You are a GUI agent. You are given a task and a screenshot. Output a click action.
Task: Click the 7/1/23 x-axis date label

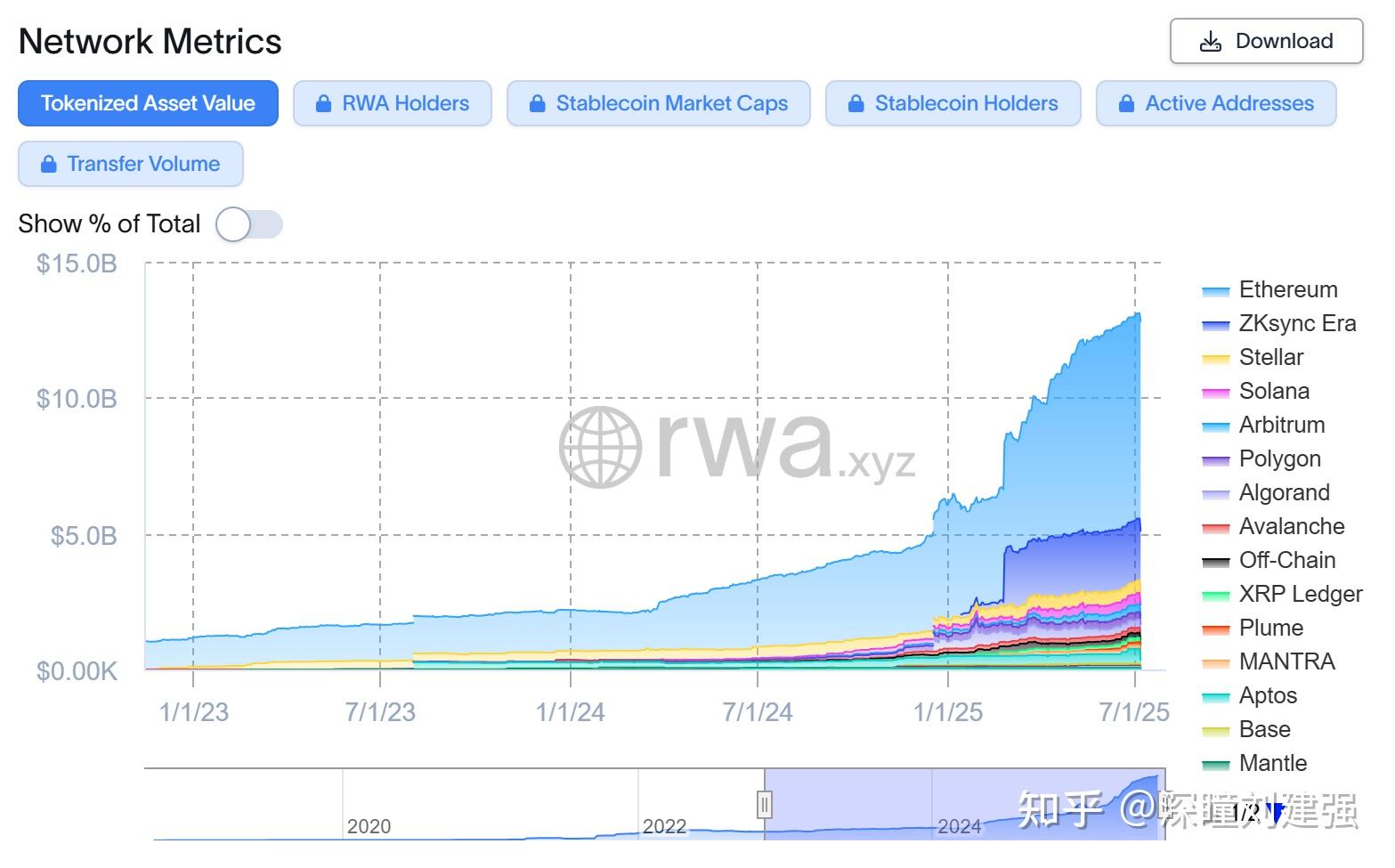coord(380,712)
